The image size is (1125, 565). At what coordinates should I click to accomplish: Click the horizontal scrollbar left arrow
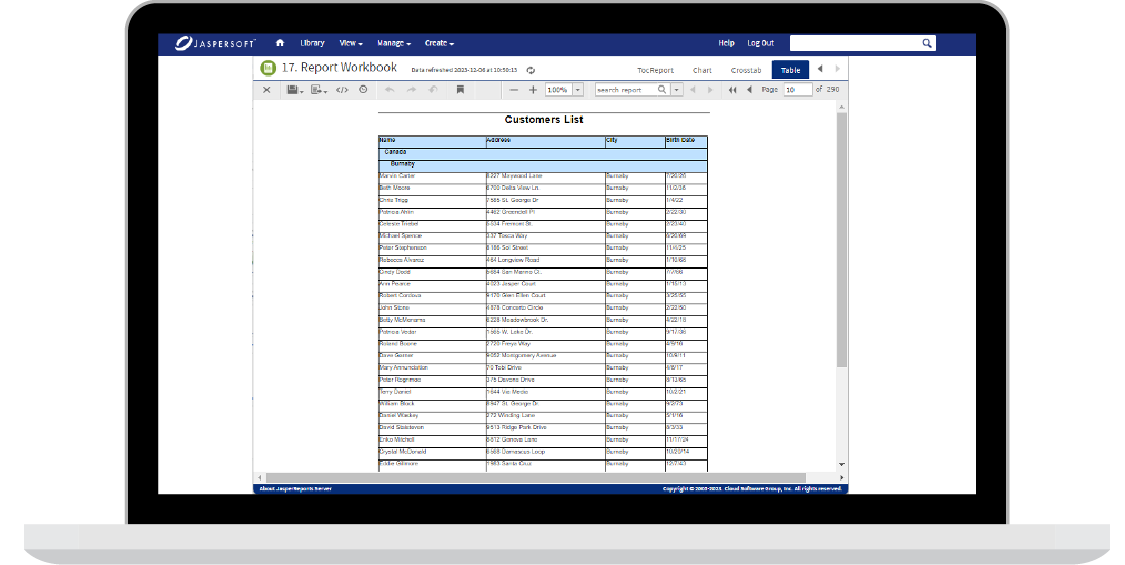pos(260,477)
